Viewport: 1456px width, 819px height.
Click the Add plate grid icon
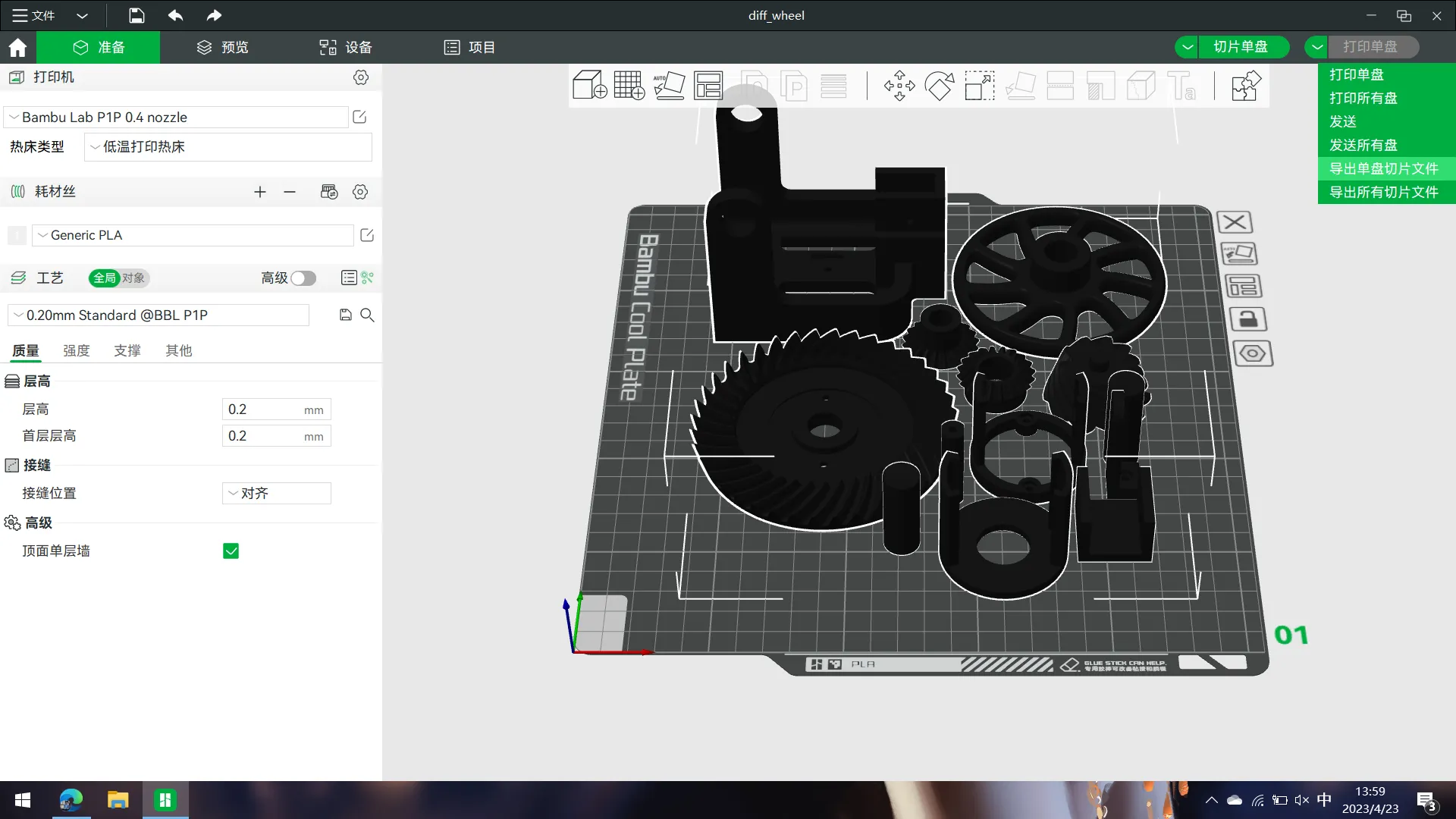pyautogui.click(x=629, y=86)
